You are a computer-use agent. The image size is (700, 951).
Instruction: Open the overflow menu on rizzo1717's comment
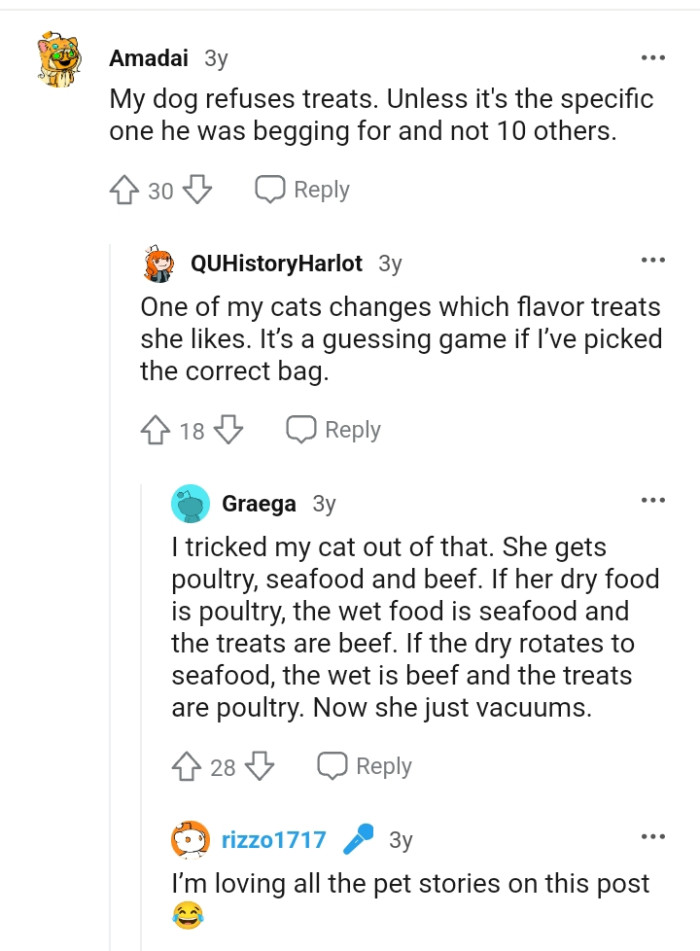(x=652, y=835)
